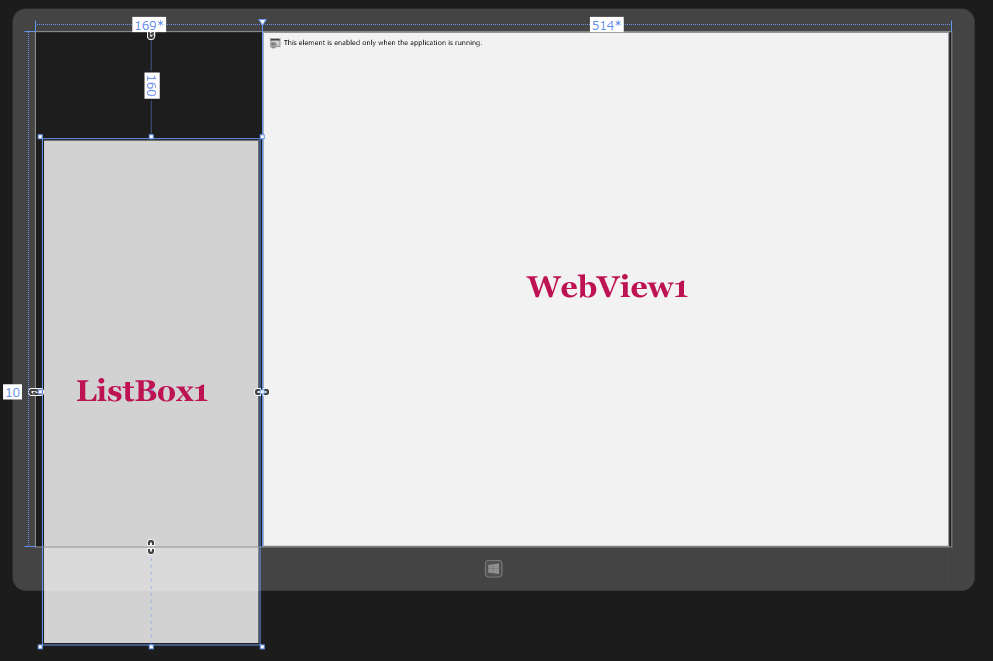
Task: Click the bottom-center resize handle of ListBox1
Action: coord(151,646)
